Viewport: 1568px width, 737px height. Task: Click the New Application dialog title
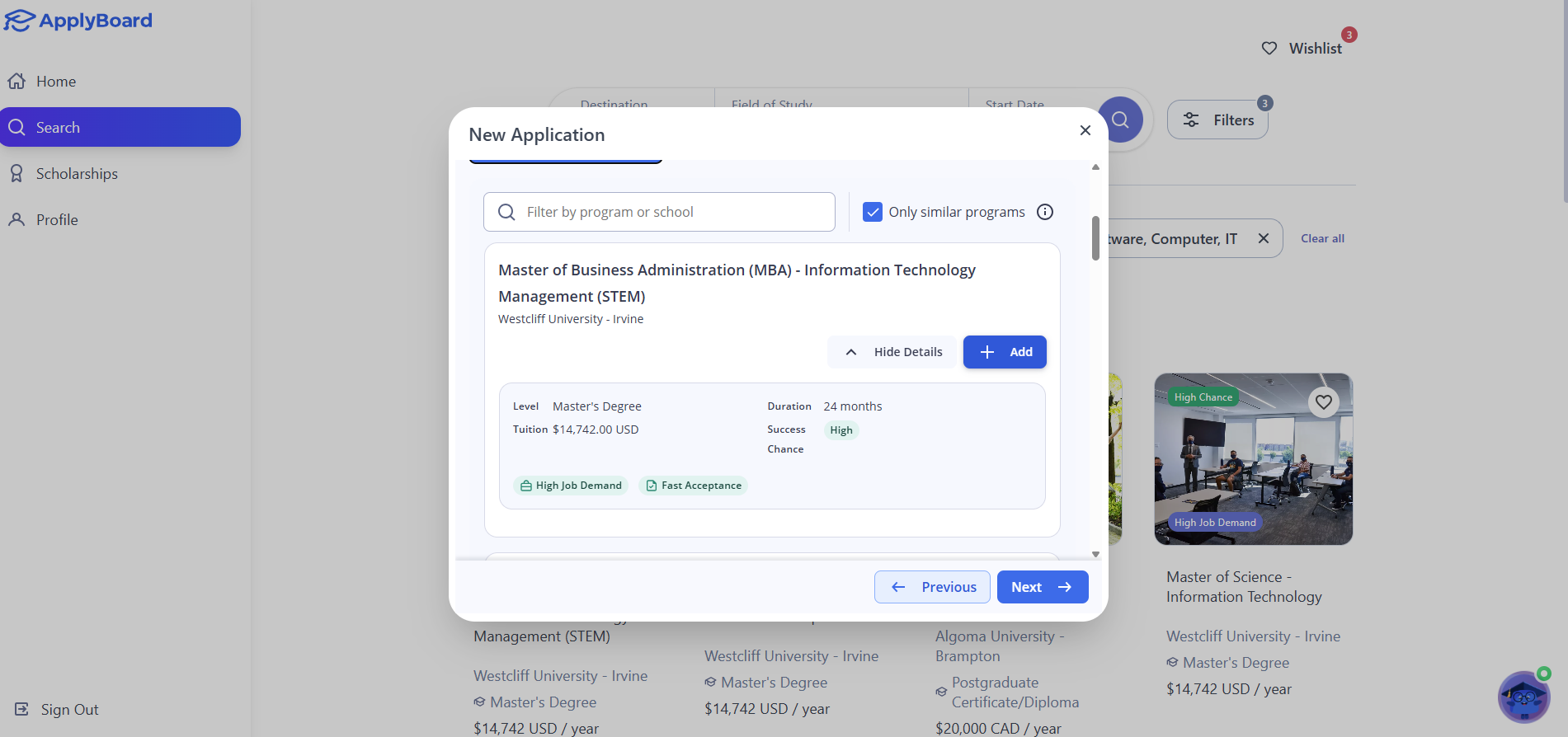point(537,134)
